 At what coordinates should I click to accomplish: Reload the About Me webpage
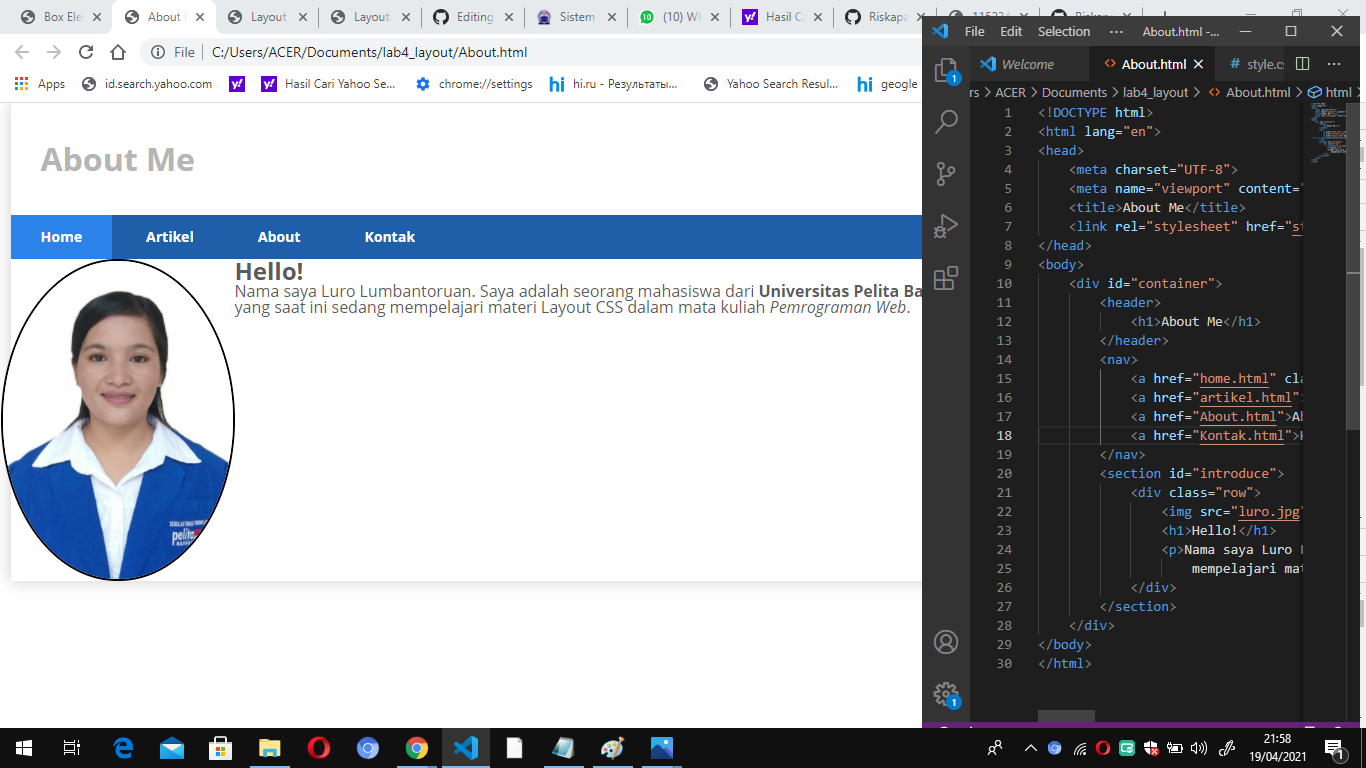coord(85,51)
